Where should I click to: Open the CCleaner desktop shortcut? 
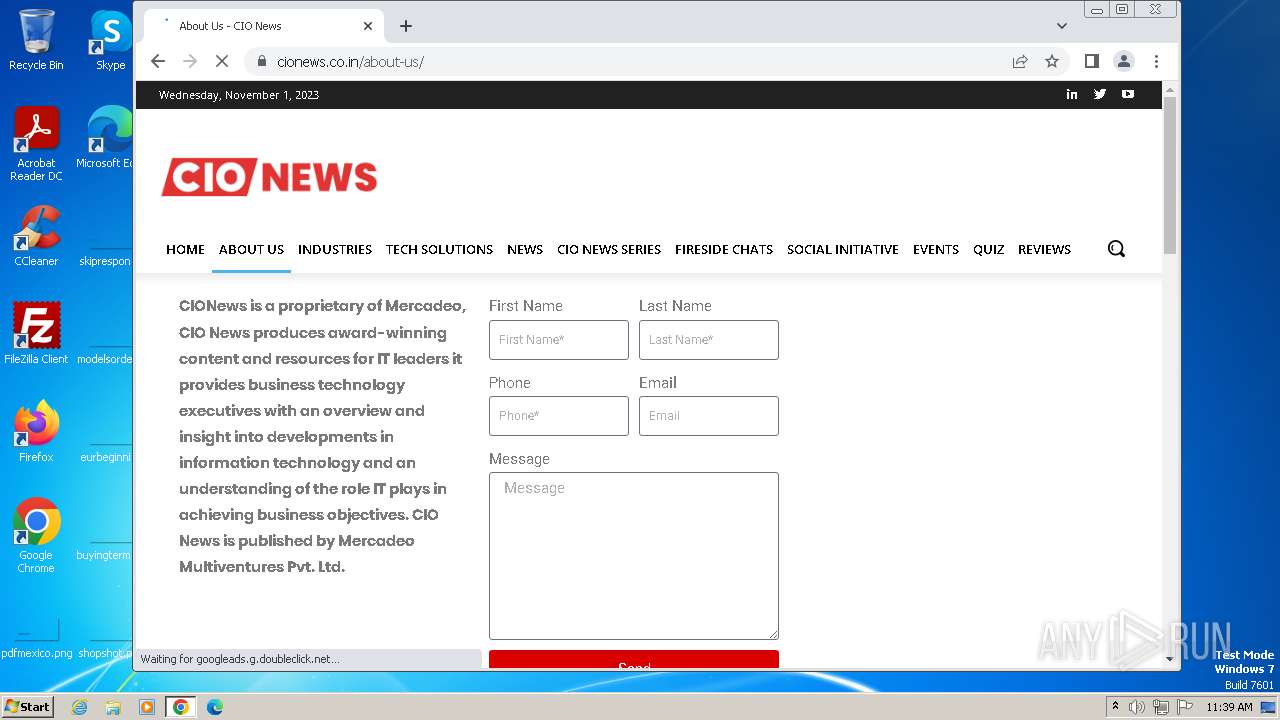click(x=36, y=236)
